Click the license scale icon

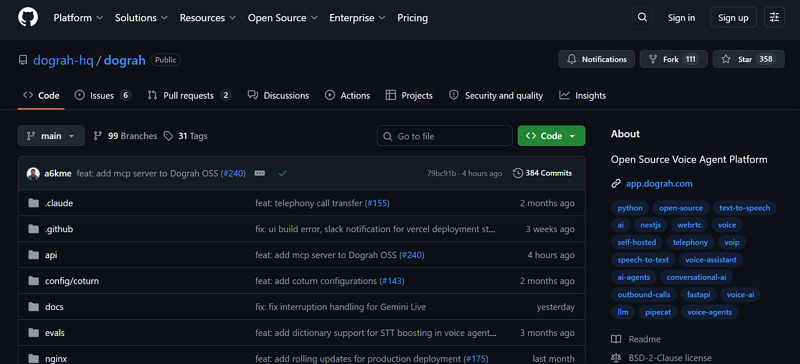click(616, 358)
